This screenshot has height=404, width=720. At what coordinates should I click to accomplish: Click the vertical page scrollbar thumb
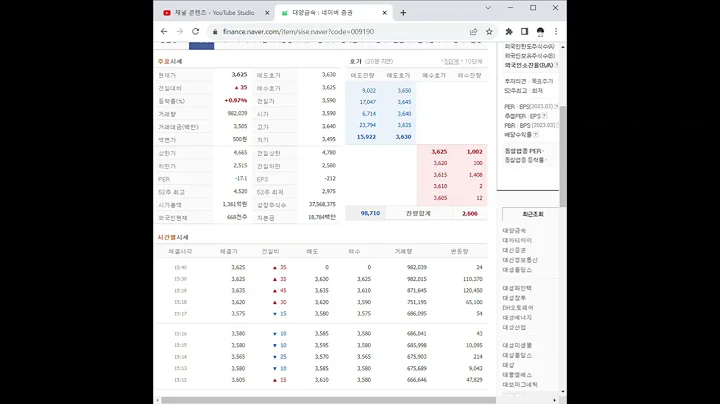562,156
